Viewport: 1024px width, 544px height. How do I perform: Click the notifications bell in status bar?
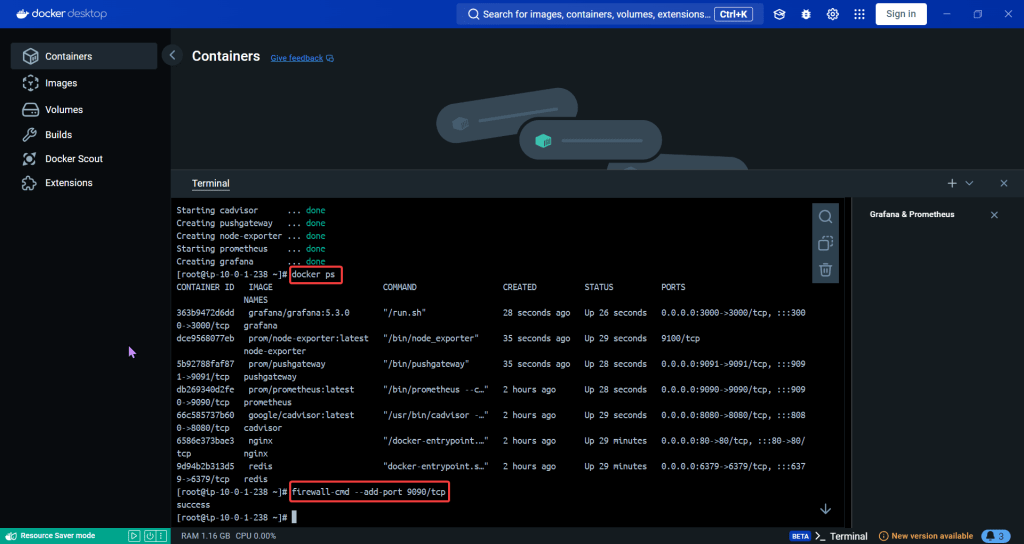coord(994,536)
